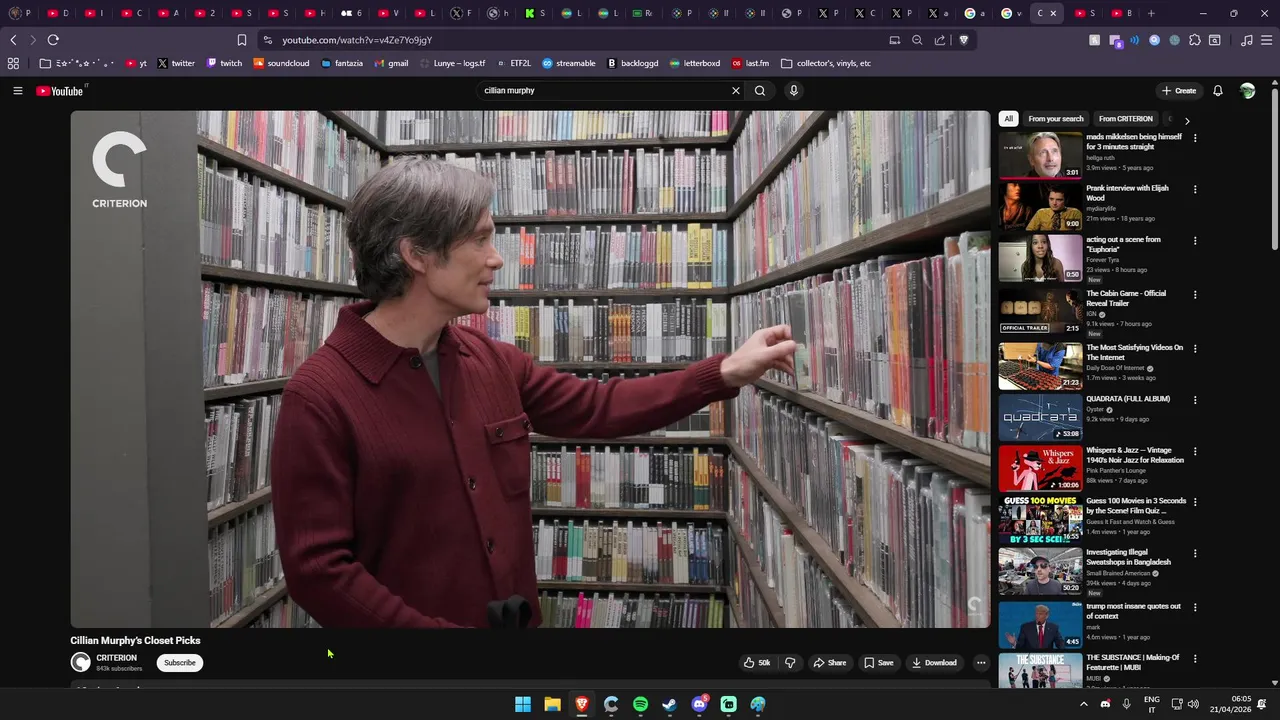Open more actions ellipsis under the video
Viewport: 1280px width, 720px height.
981,663
